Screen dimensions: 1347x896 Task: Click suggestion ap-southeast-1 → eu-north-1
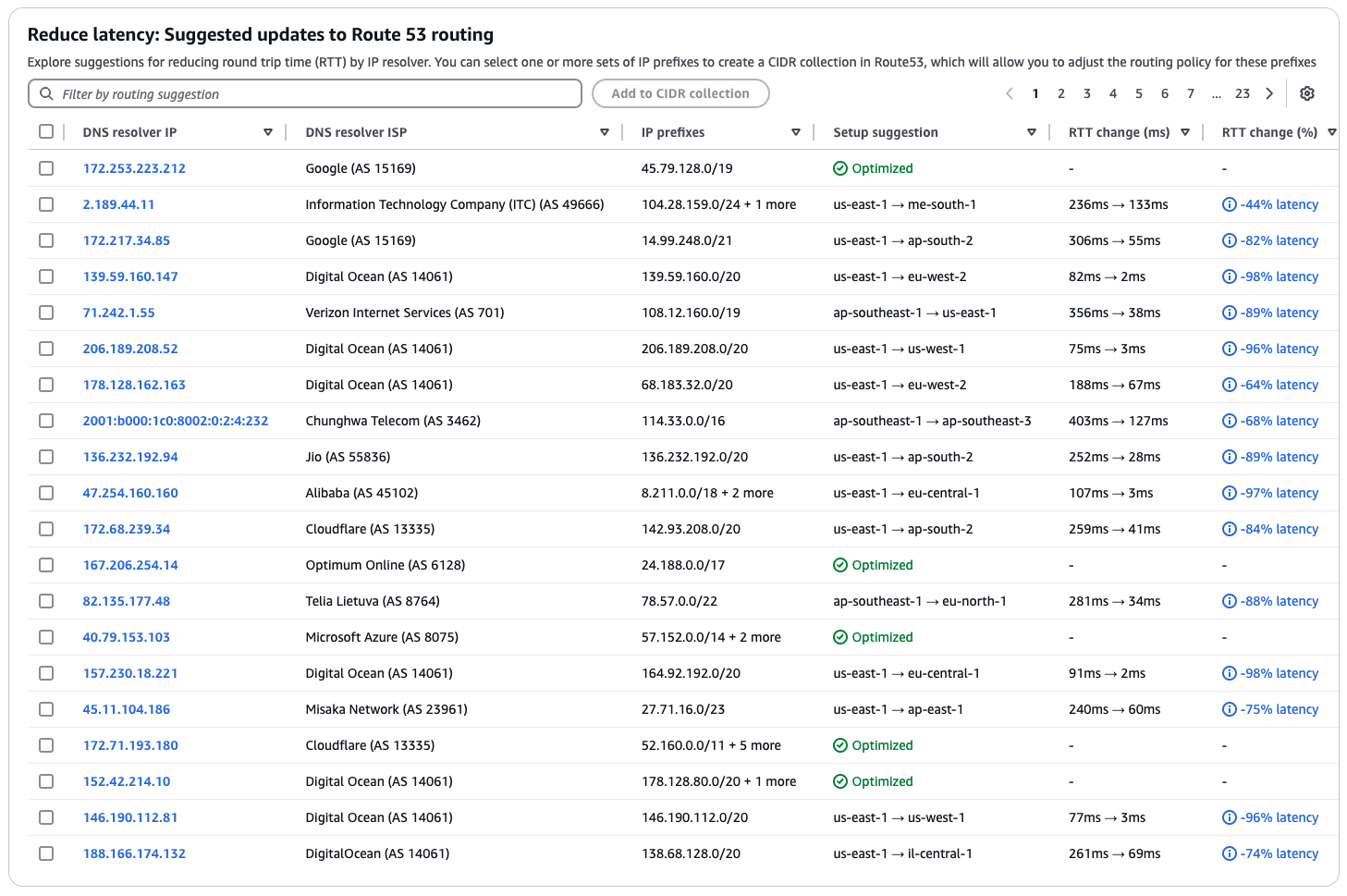920,601
